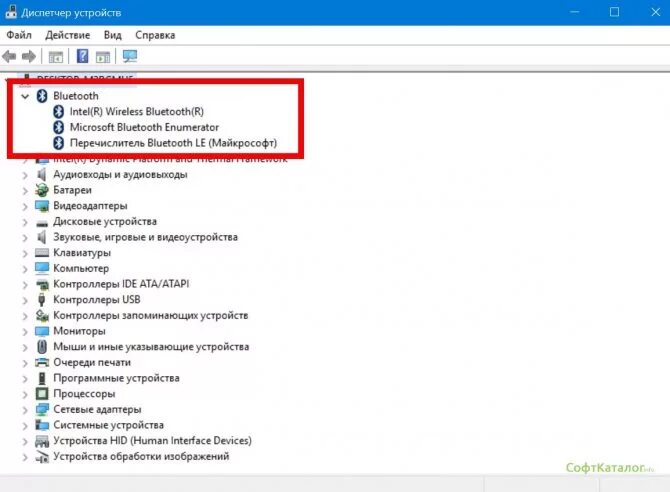Click the Сетевые адаптеры network icon
The image size is (670, 492).
[x=42, y=410]
